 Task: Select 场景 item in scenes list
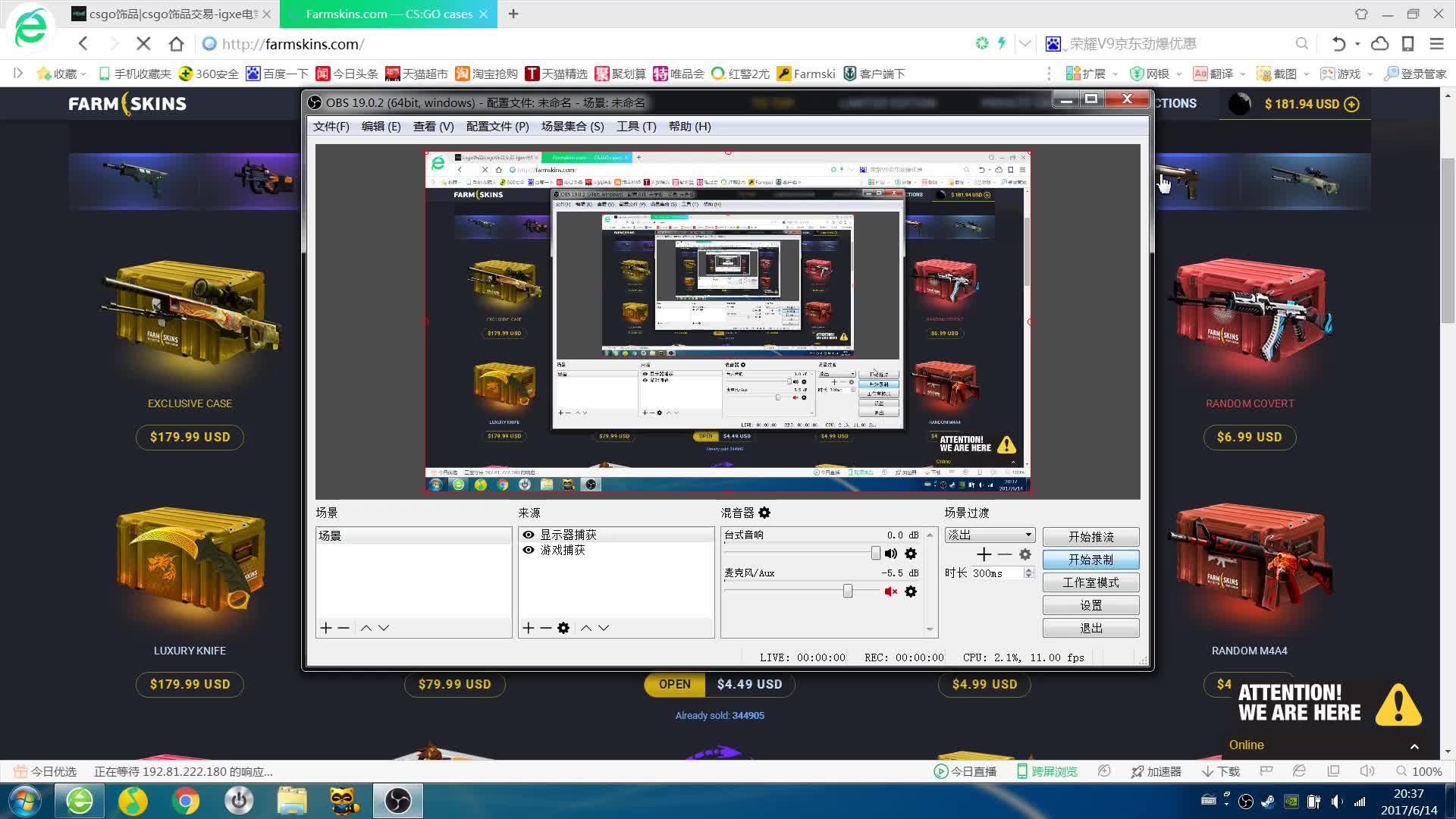(413, 535)
